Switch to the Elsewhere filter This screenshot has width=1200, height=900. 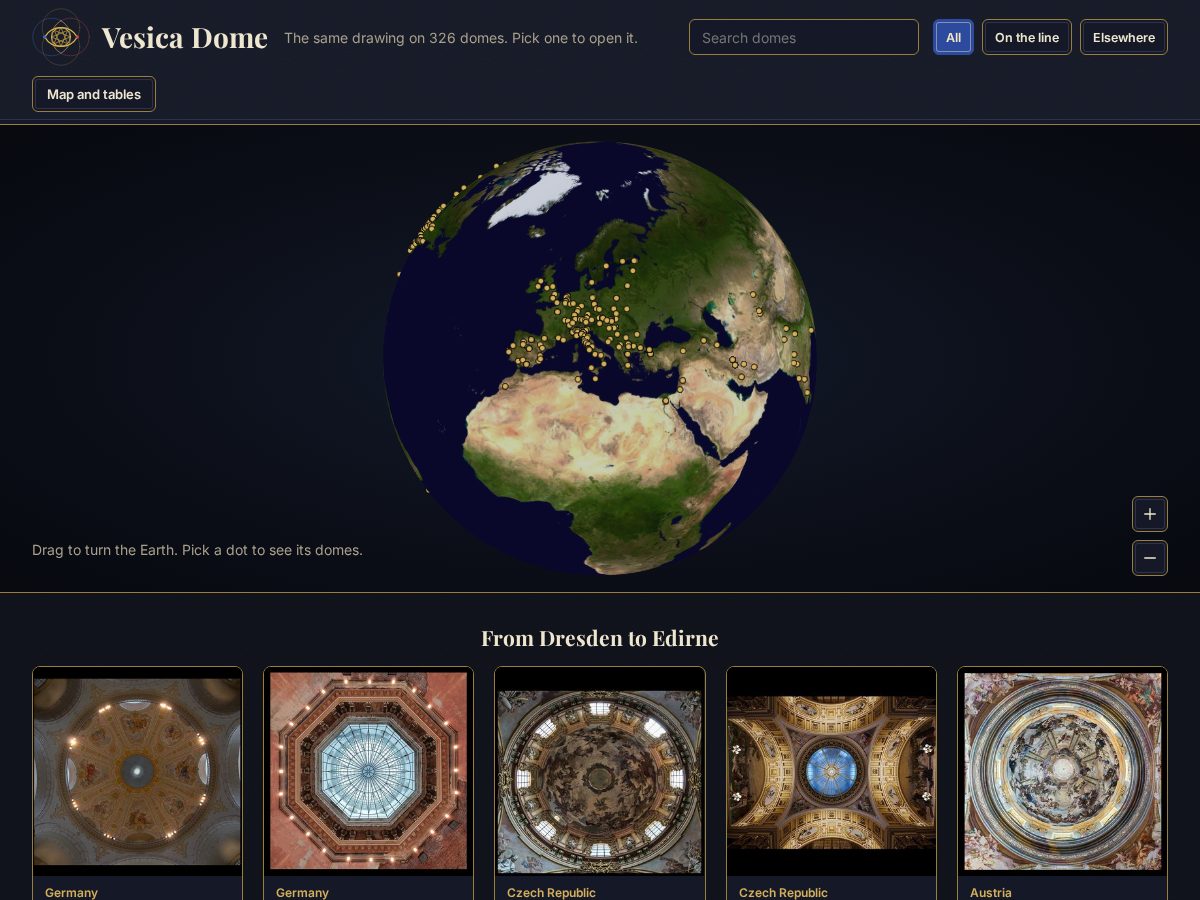(1124, 37)
